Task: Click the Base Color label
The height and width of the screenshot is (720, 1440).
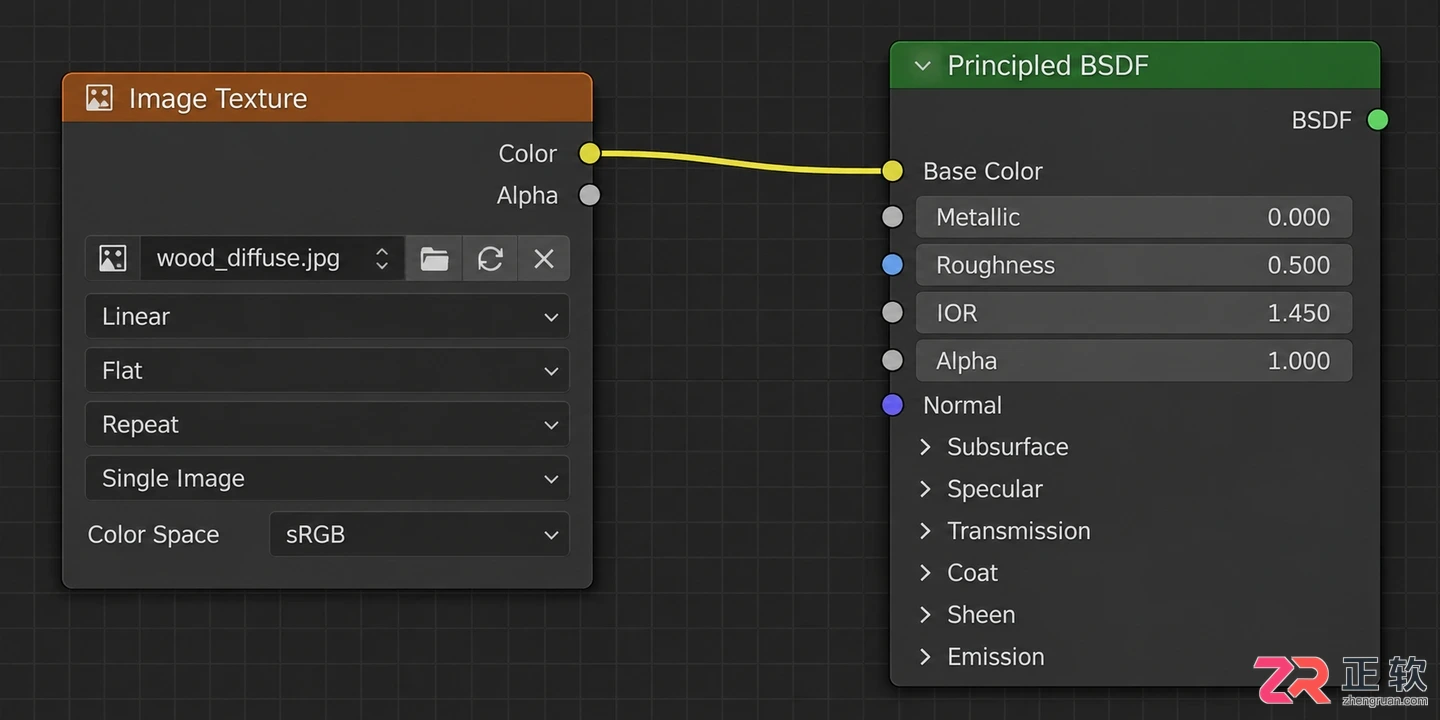Action: click(983, 171)
